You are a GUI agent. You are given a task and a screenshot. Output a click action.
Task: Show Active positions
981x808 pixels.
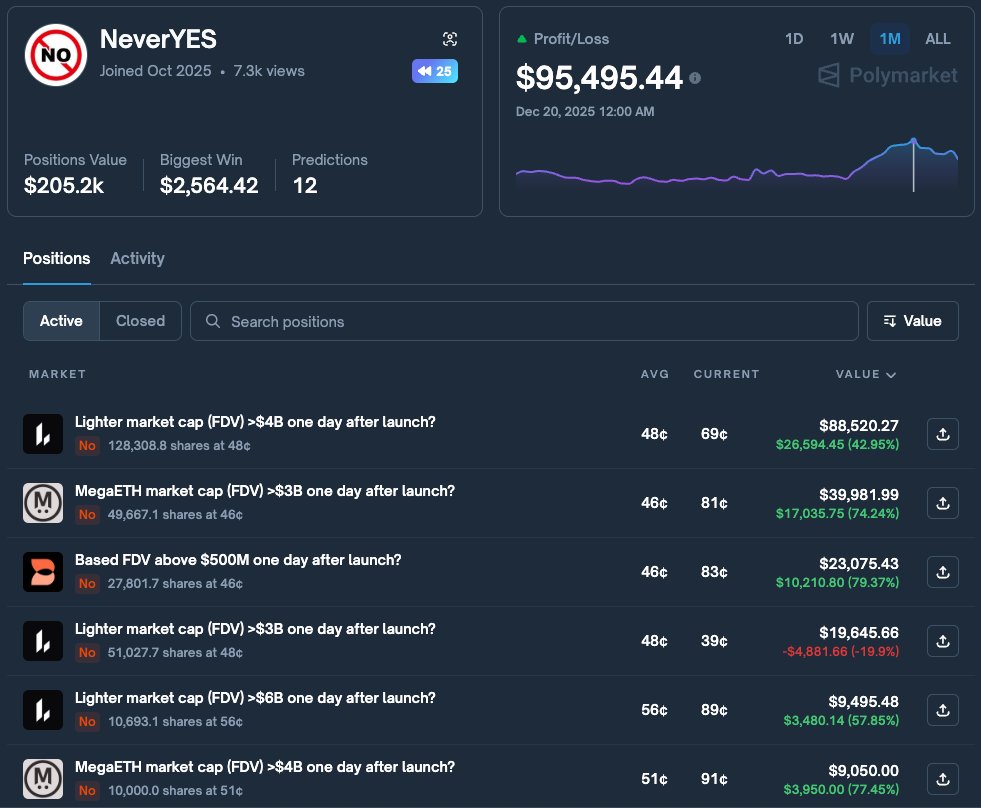pyautogui.click(x=61, y=321)
